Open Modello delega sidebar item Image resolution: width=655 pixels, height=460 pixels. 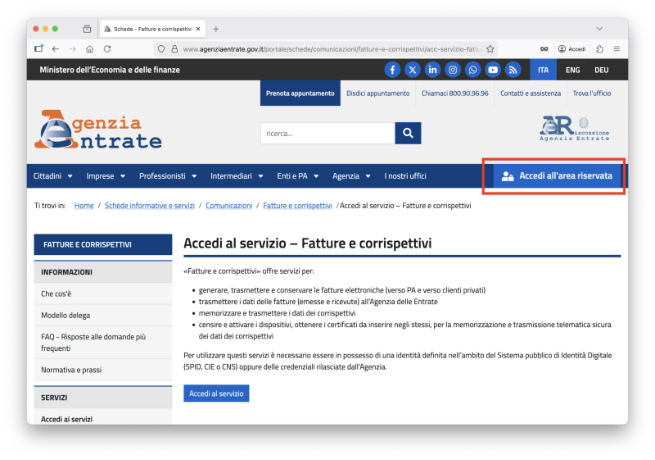click(x=103, y=315)
